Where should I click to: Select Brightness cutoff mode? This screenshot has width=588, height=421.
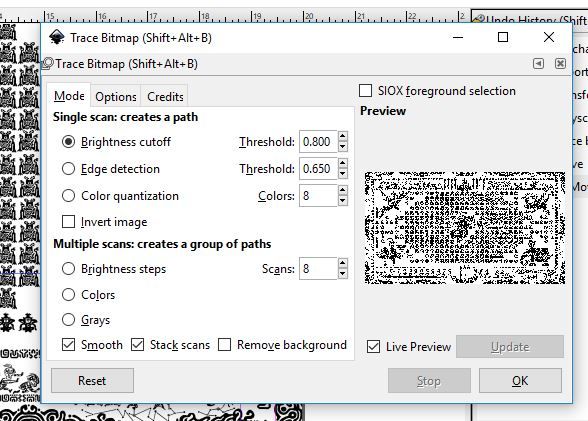(x=68, y=142)
